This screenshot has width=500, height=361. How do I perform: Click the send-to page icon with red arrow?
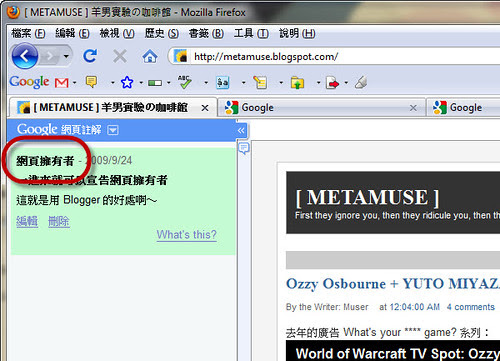pyautogui.click(x=332, y=83)
